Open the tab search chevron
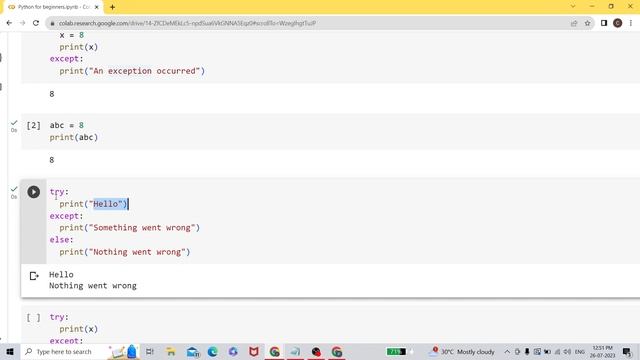Screen dimensions: 640x360 [573, 7]
